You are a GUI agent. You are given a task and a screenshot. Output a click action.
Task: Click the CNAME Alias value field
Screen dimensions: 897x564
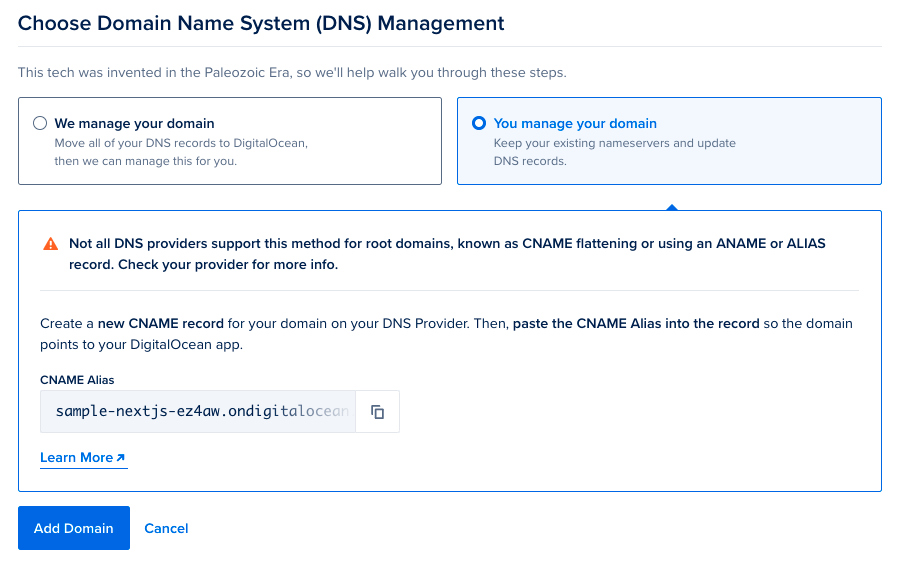tap(198, 412)
